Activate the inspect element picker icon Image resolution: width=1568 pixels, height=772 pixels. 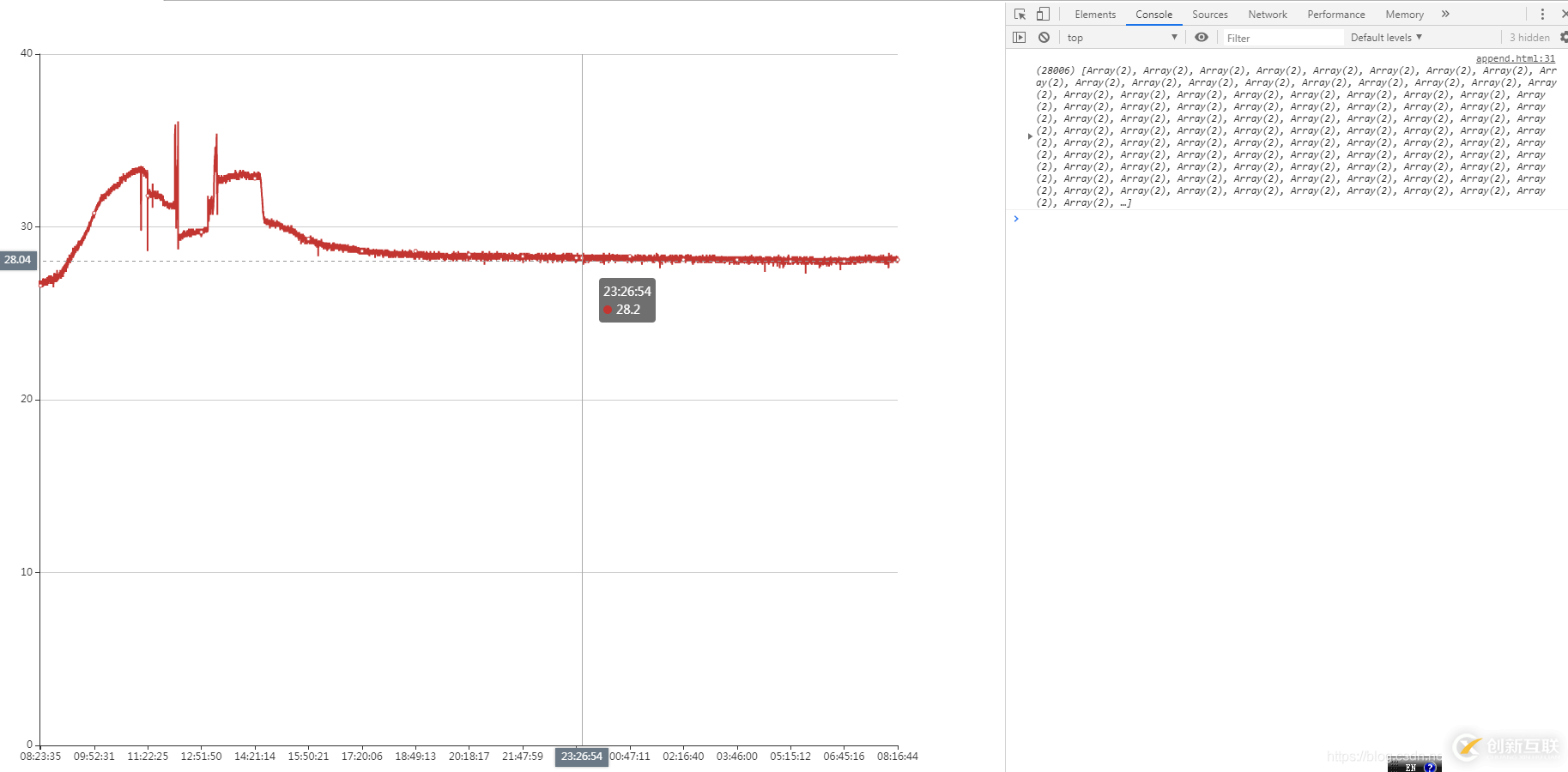click(1020, 14)
